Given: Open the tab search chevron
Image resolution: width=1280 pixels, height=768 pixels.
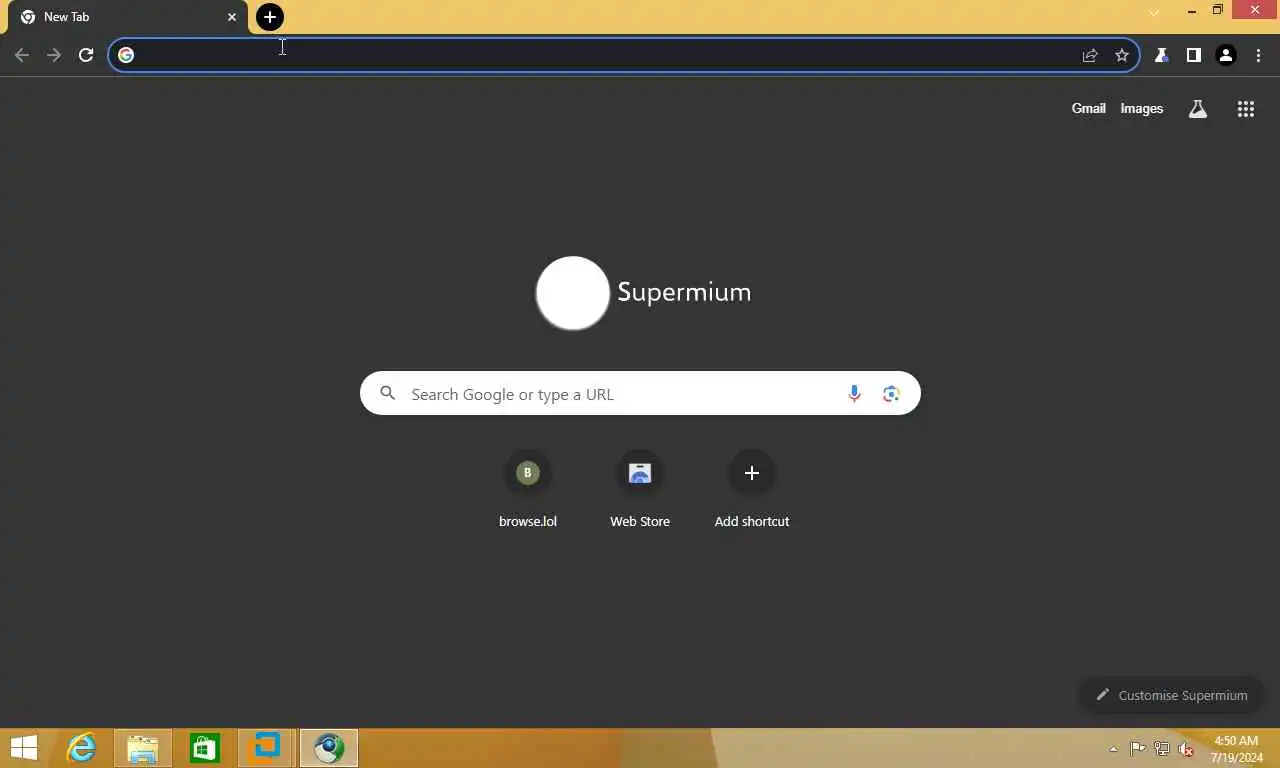Looking at the screenshot, I should click(x=1154, y=12).
